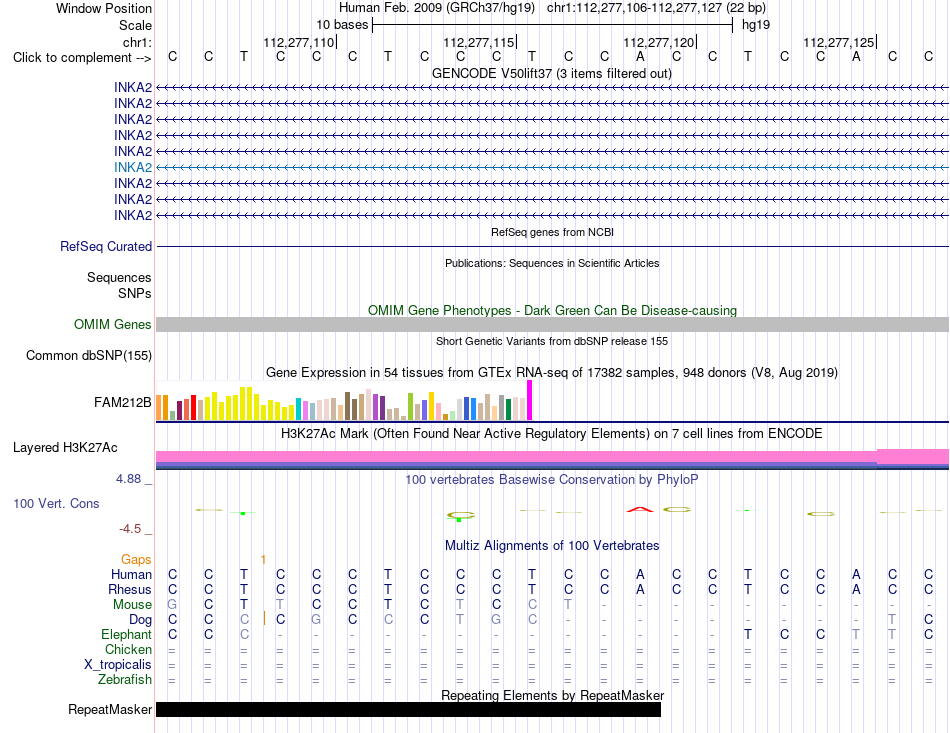Click the orange insertion bar in Dog row
The height and width of the screenshot is (733, 950).
(264, 619)
